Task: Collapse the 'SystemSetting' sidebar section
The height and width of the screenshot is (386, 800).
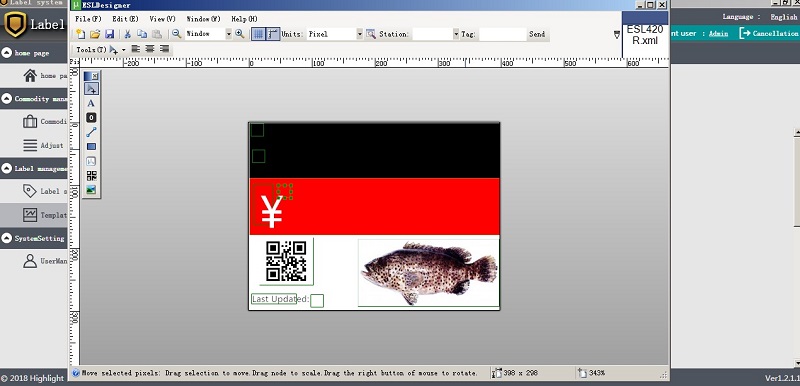Action: tap(7, 238)
